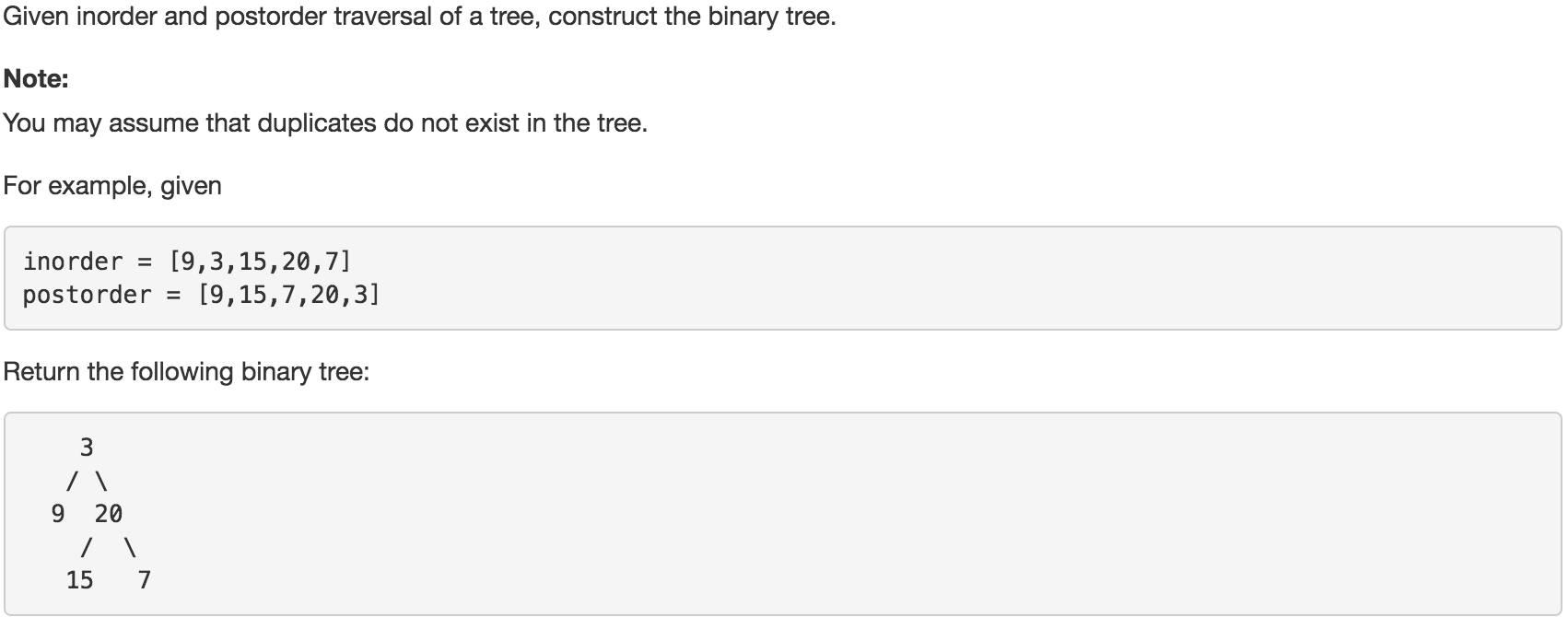Click the word 'inorder' in code block
This screenshot has height=617, width=1568.
tap(73, 262)
